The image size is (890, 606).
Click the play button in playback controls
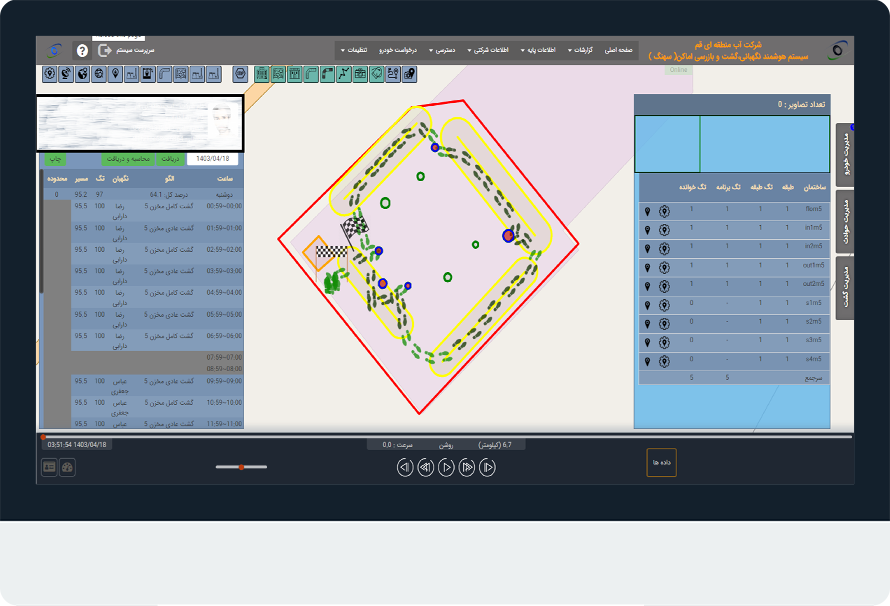[x=446, y=467]
